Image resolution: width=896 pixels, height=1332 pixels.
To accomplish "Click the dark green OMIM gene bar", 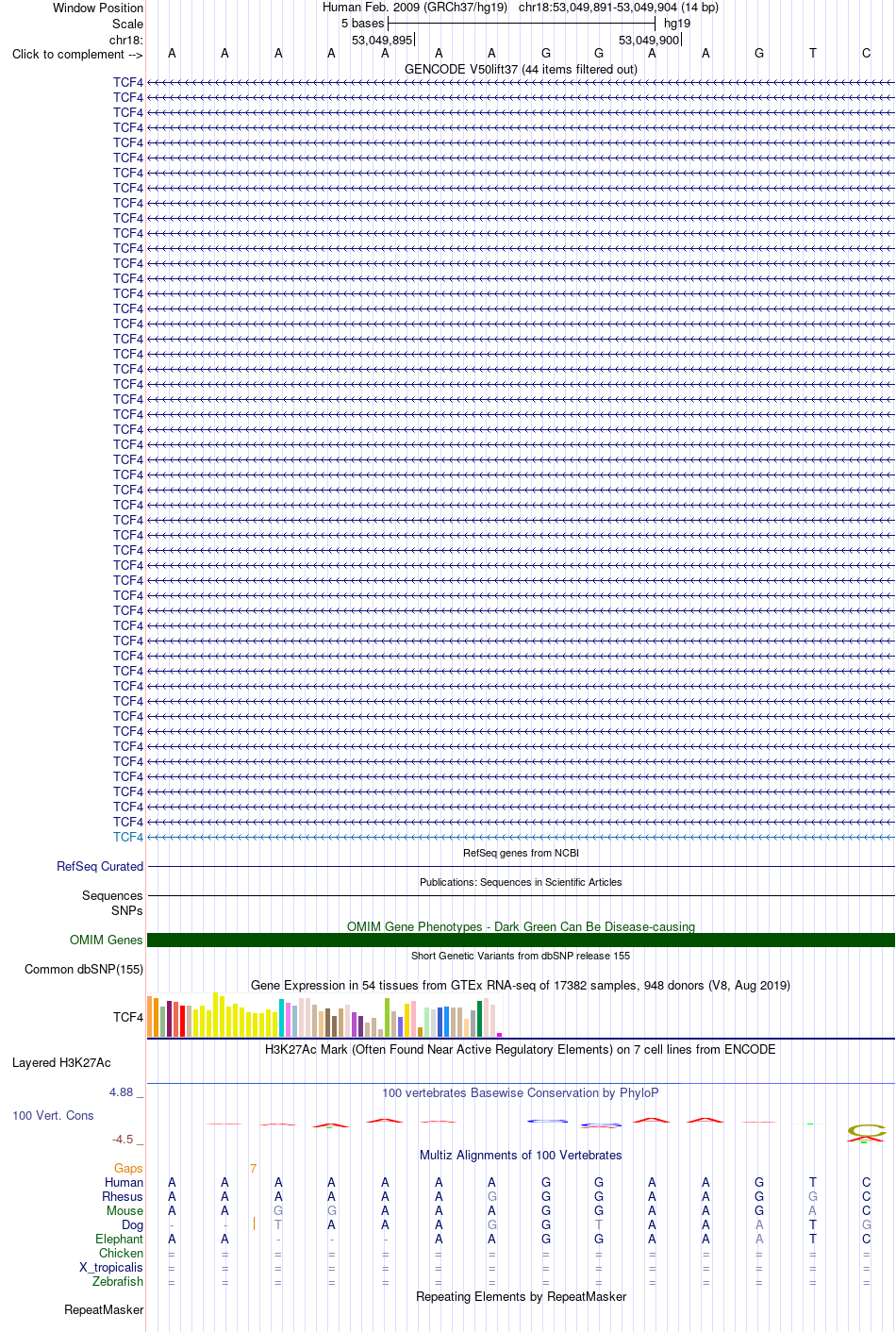I will 521,941.
